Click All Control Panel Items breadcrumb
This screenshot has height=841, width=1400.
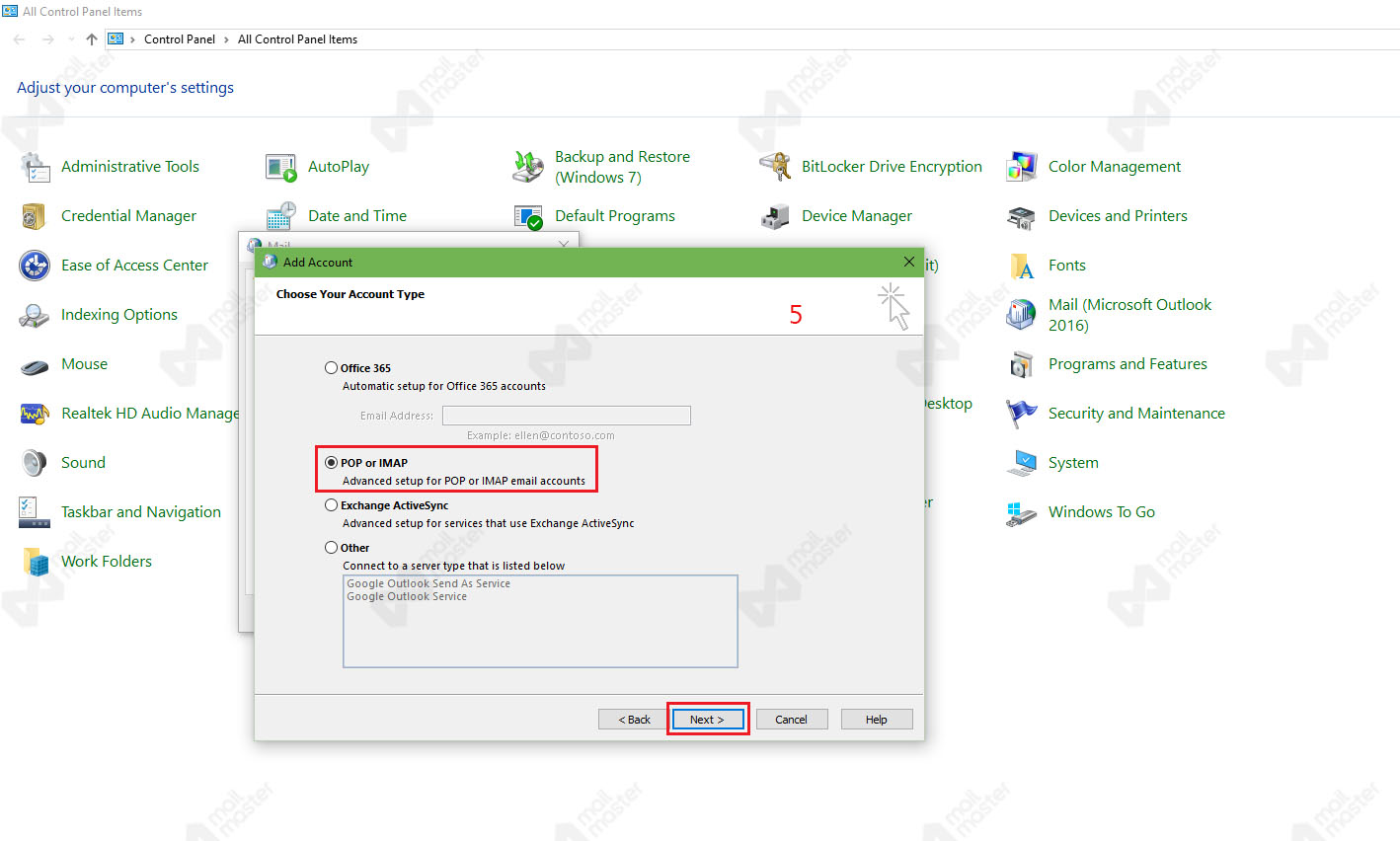(297, 39)
